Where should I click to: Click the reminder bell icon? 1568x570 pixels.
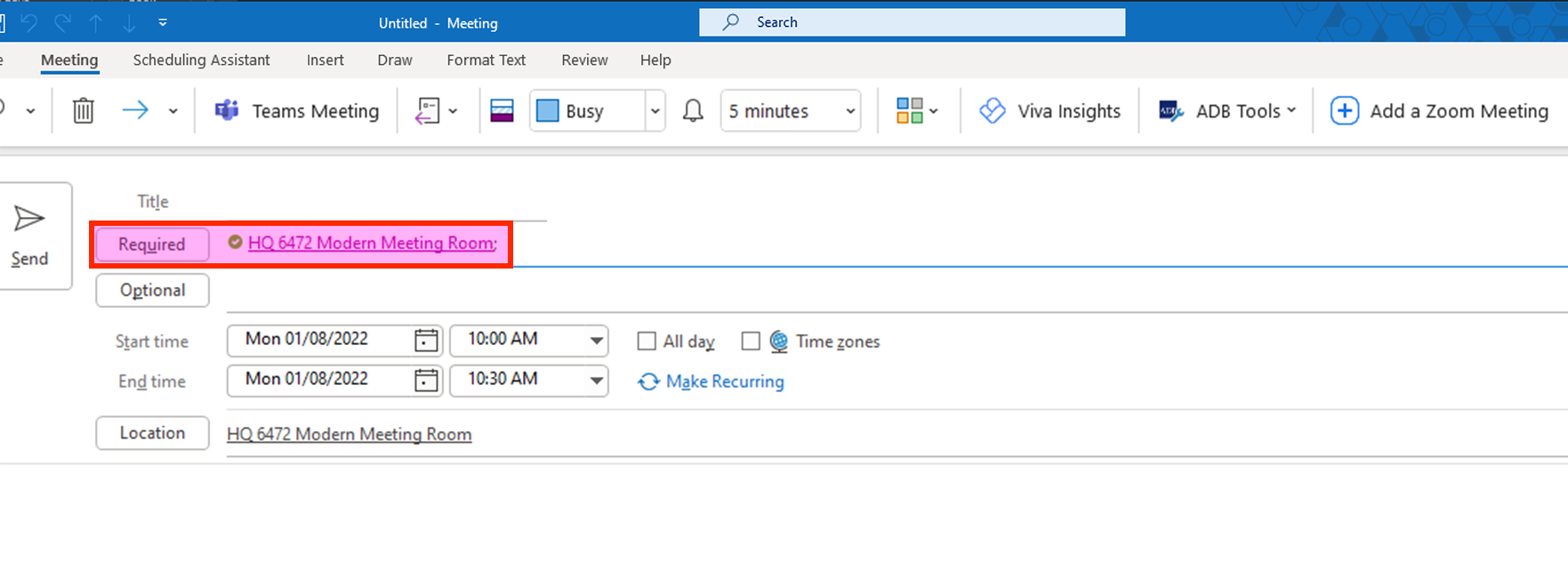693,111
